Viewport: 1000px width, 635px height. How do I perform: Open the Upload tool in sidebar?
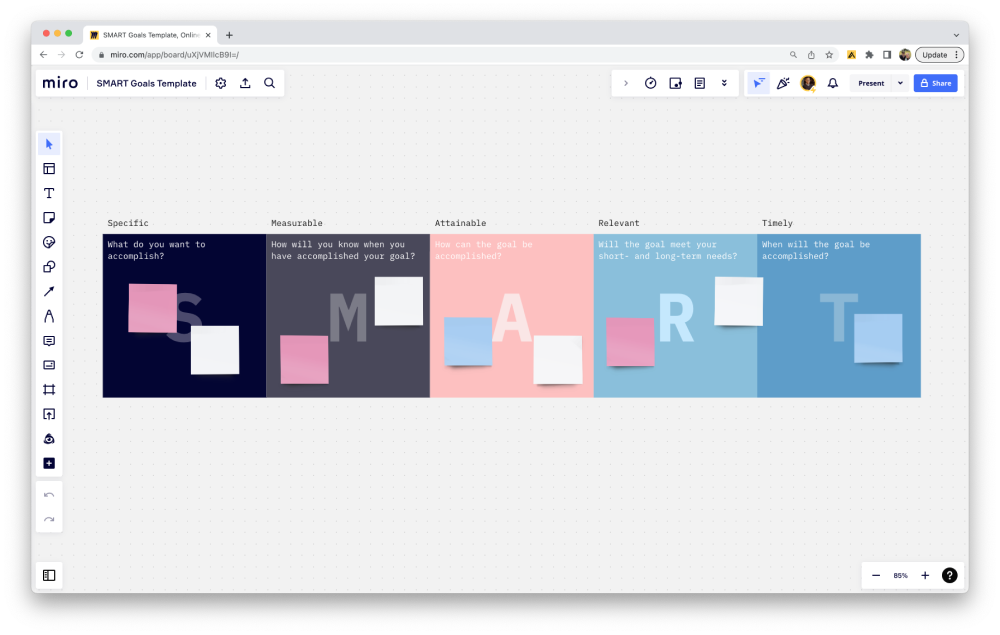point(49,414)
